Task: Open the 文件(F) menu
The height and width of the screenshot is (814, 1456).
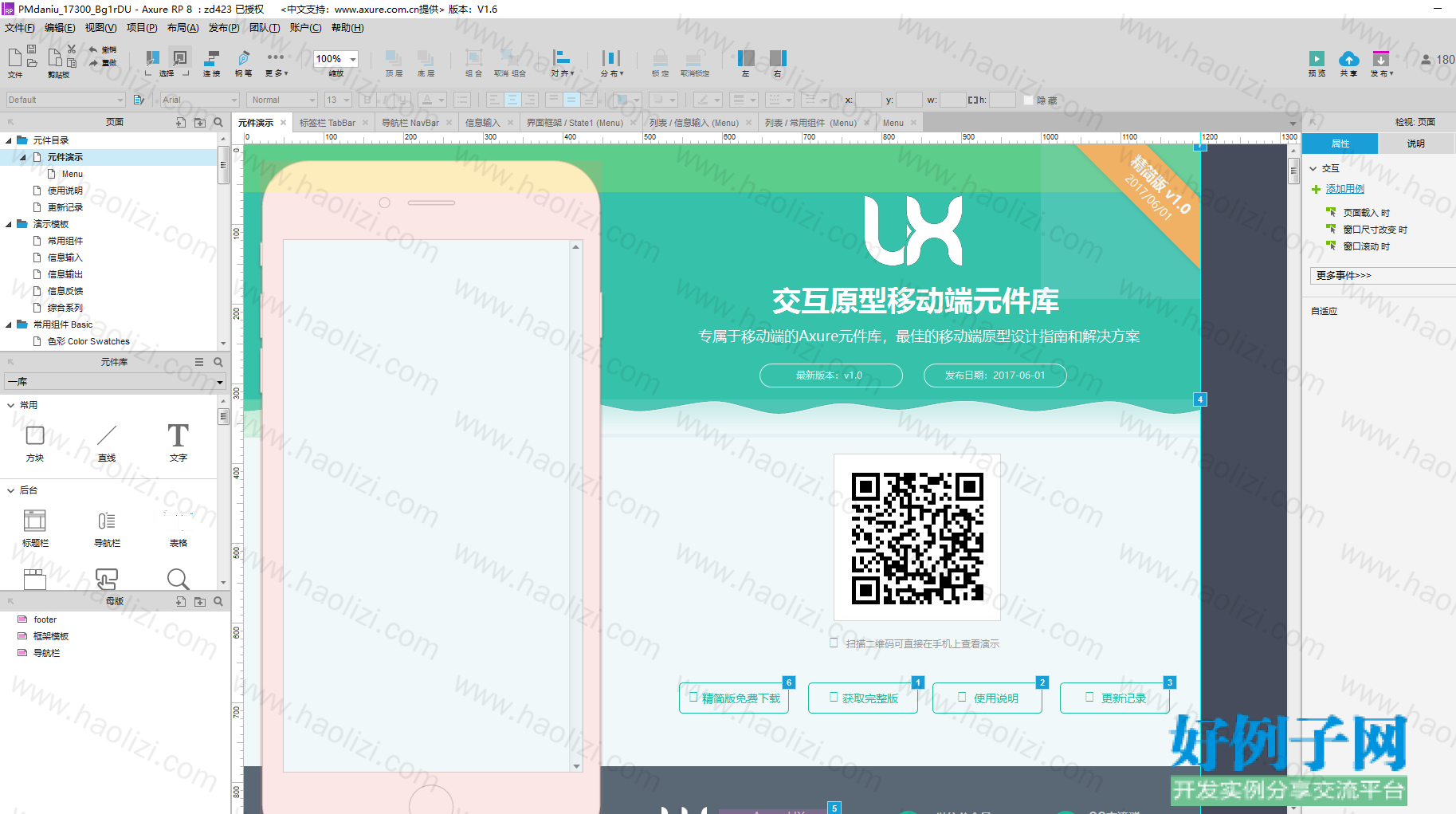Action: point(19,28)
